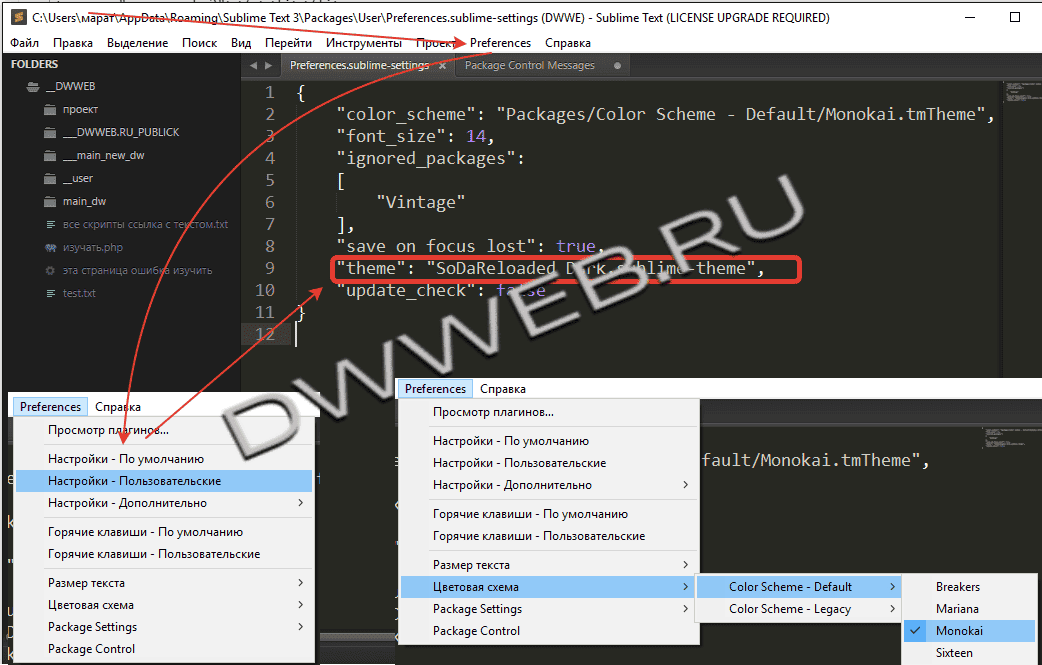Open the Инструменты menu in menu bar
This screenshot has width=1042, height=665.
tap(363, 43)
